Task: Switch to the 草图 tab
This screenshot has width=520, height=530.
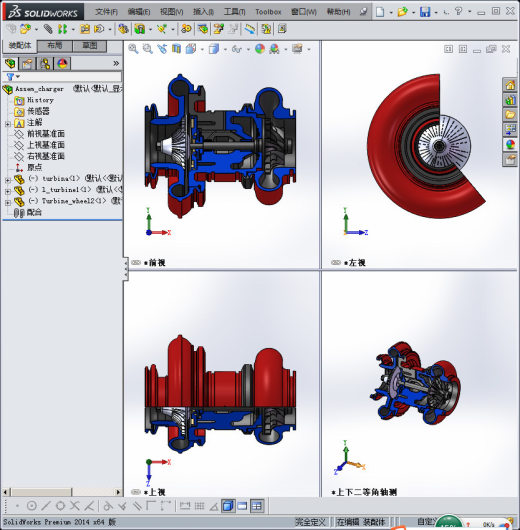Action: click(90, 46)
